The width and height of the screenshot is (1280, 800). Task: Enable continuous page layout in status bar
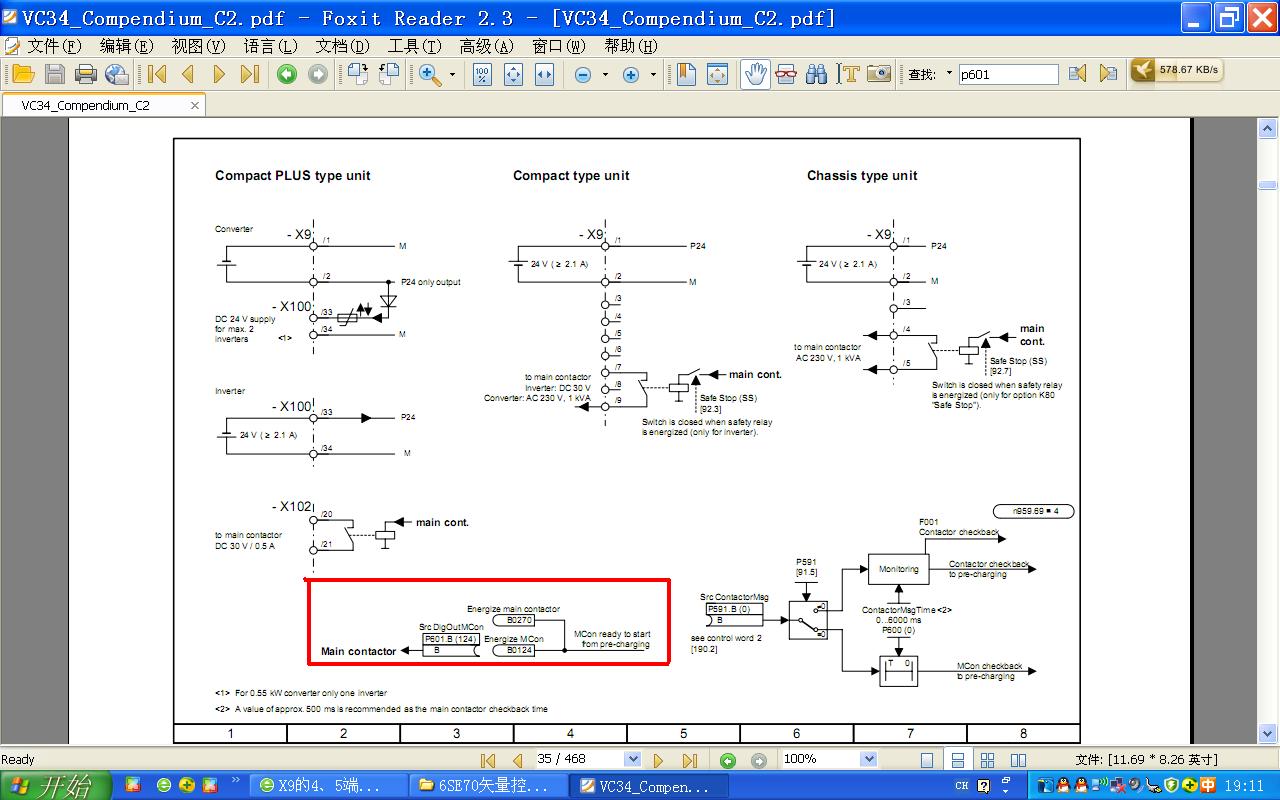(957, 760)
